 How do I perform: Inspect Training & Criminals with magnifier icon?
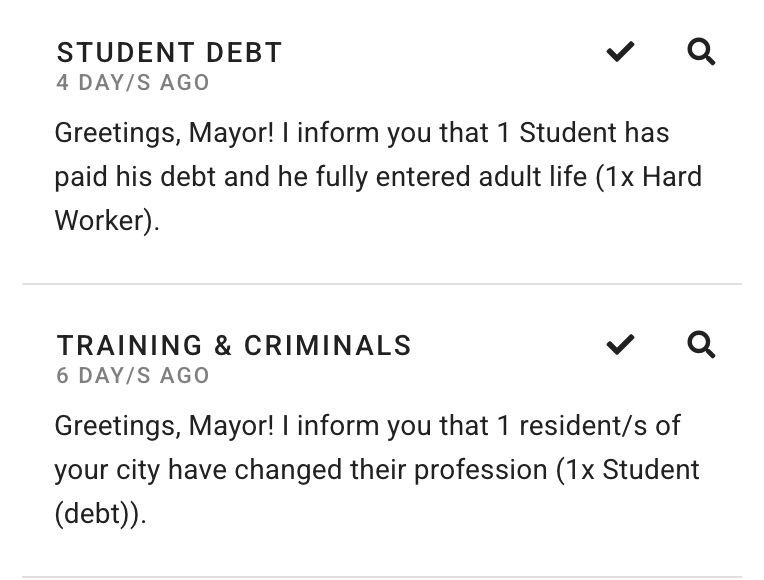tap(701, 345)
